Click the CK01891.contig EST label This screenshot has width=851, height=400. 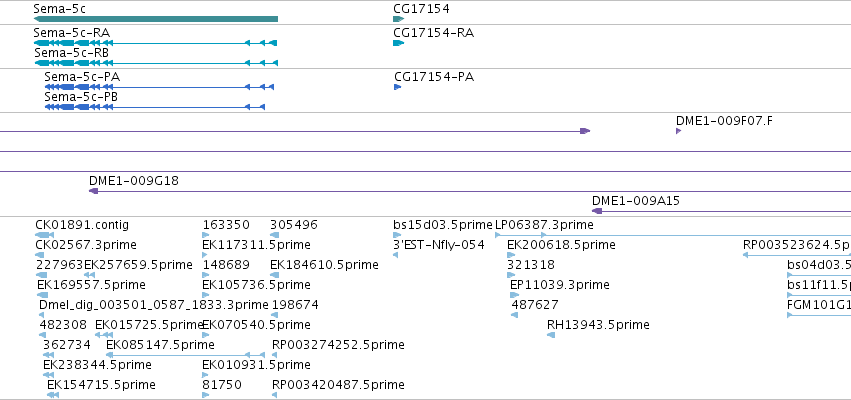[82, 225]
